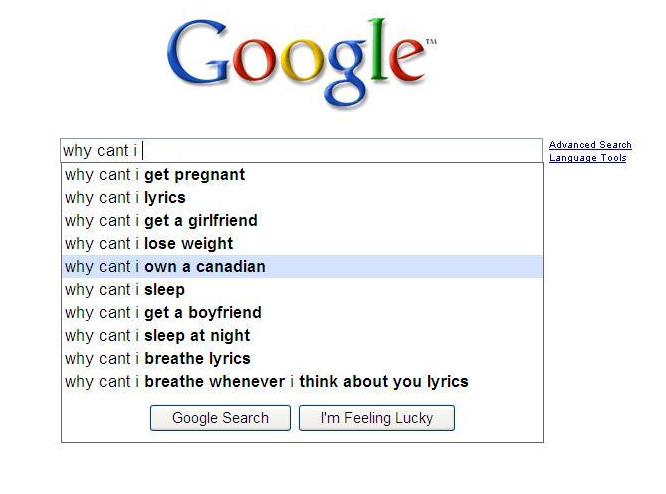Select suggestion 'why cant i get a boyfriend'
The height and width of the screenshot is (494, 666).
[x=302, y=312]
